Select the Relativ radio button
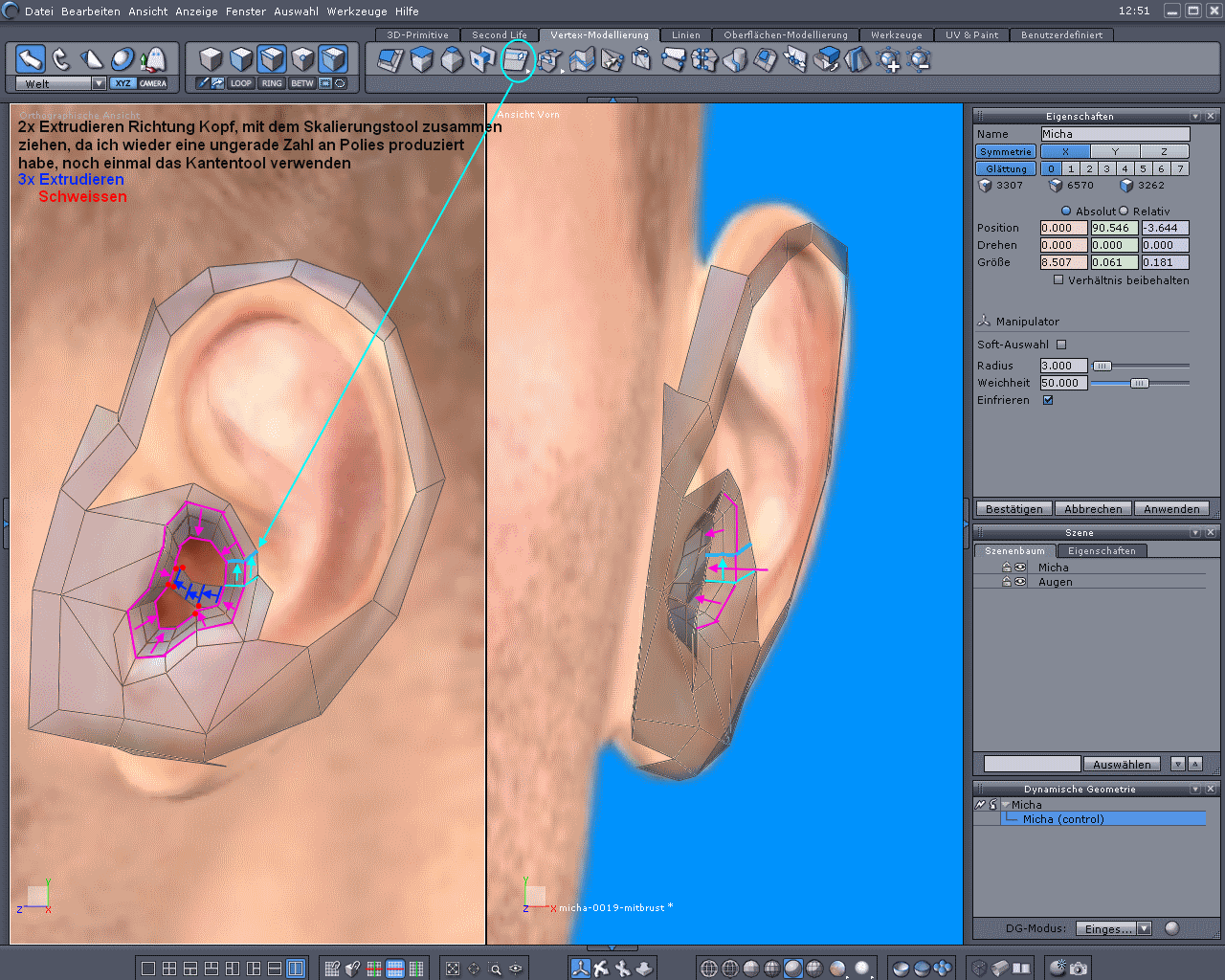1225x980 pixels. (1125, 212)
